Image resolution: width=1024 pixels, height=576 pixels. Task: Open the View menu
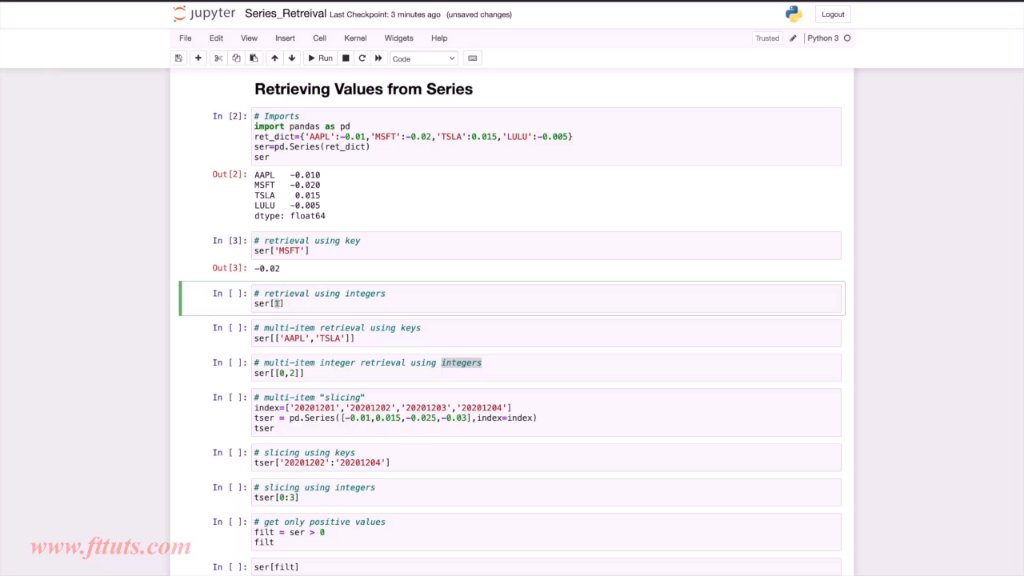[x=249, y=38]
